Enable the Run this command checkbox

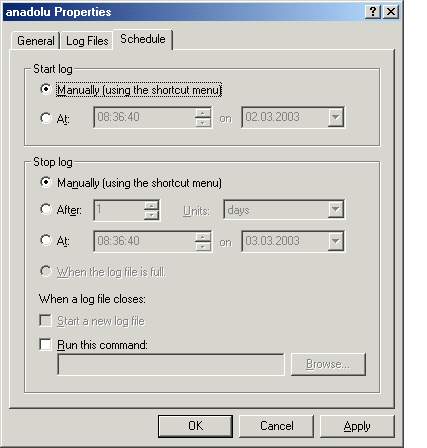(x=45, y=344)
